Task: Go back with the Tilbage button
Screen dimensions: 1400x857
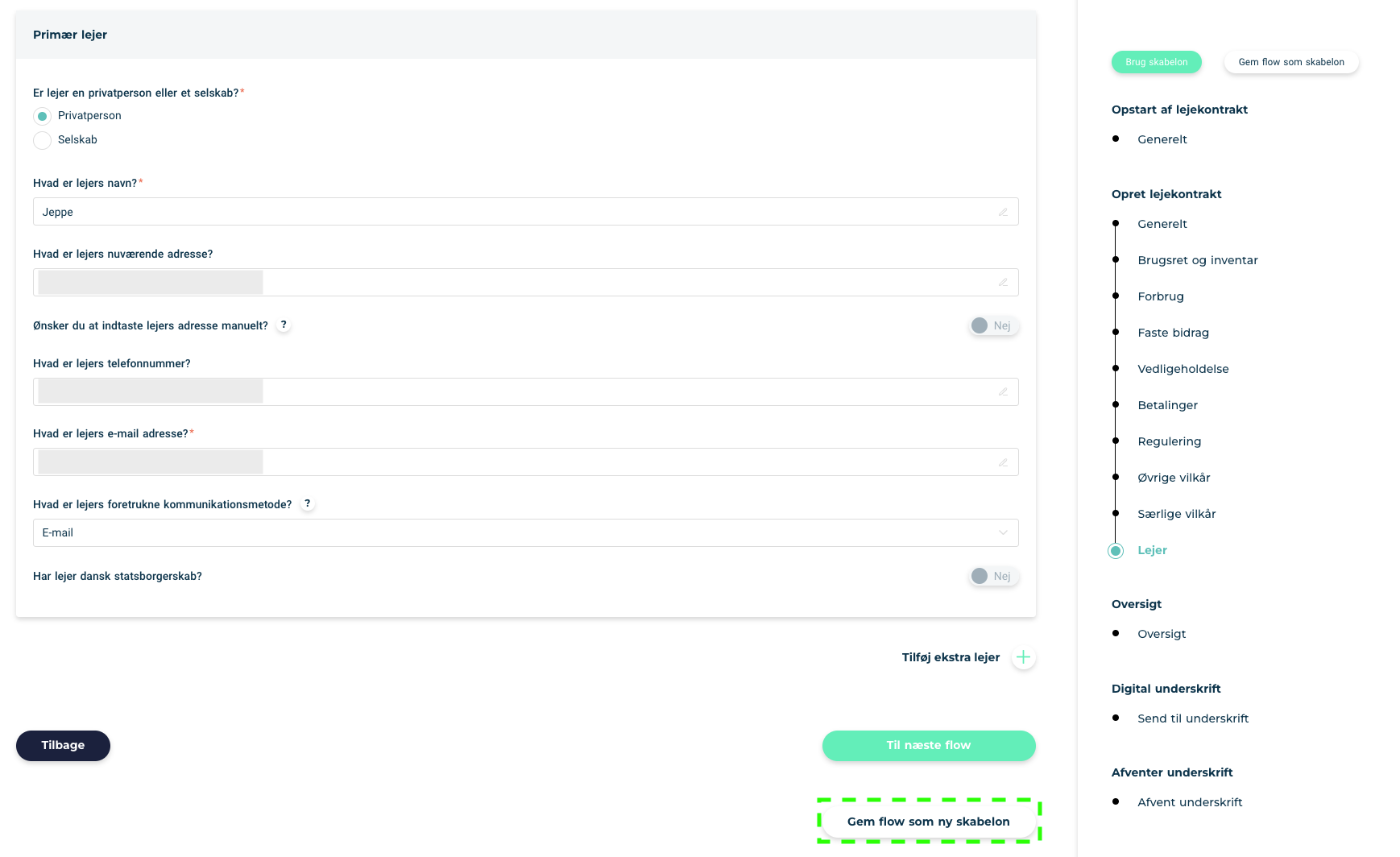Action: (63, 746)
